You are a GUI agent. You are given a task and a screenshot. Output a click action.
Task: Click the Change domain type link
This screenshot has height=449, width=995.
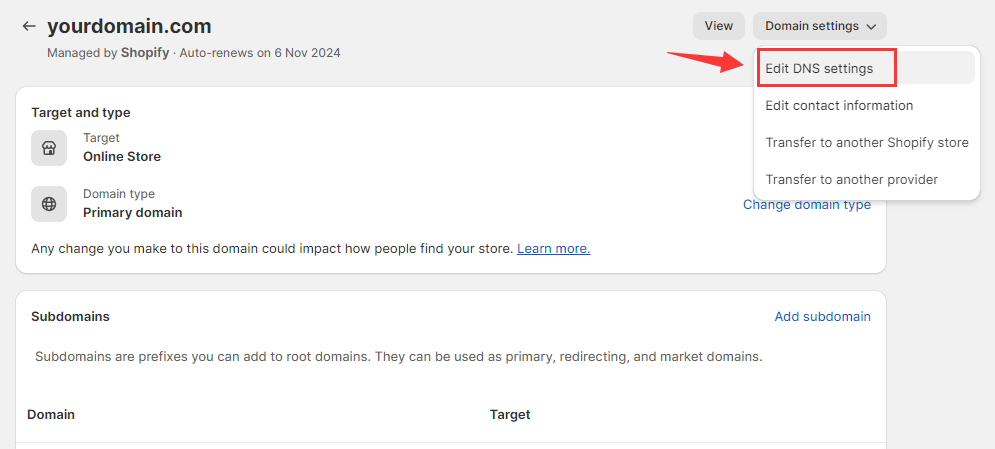[x=806, y=205]
